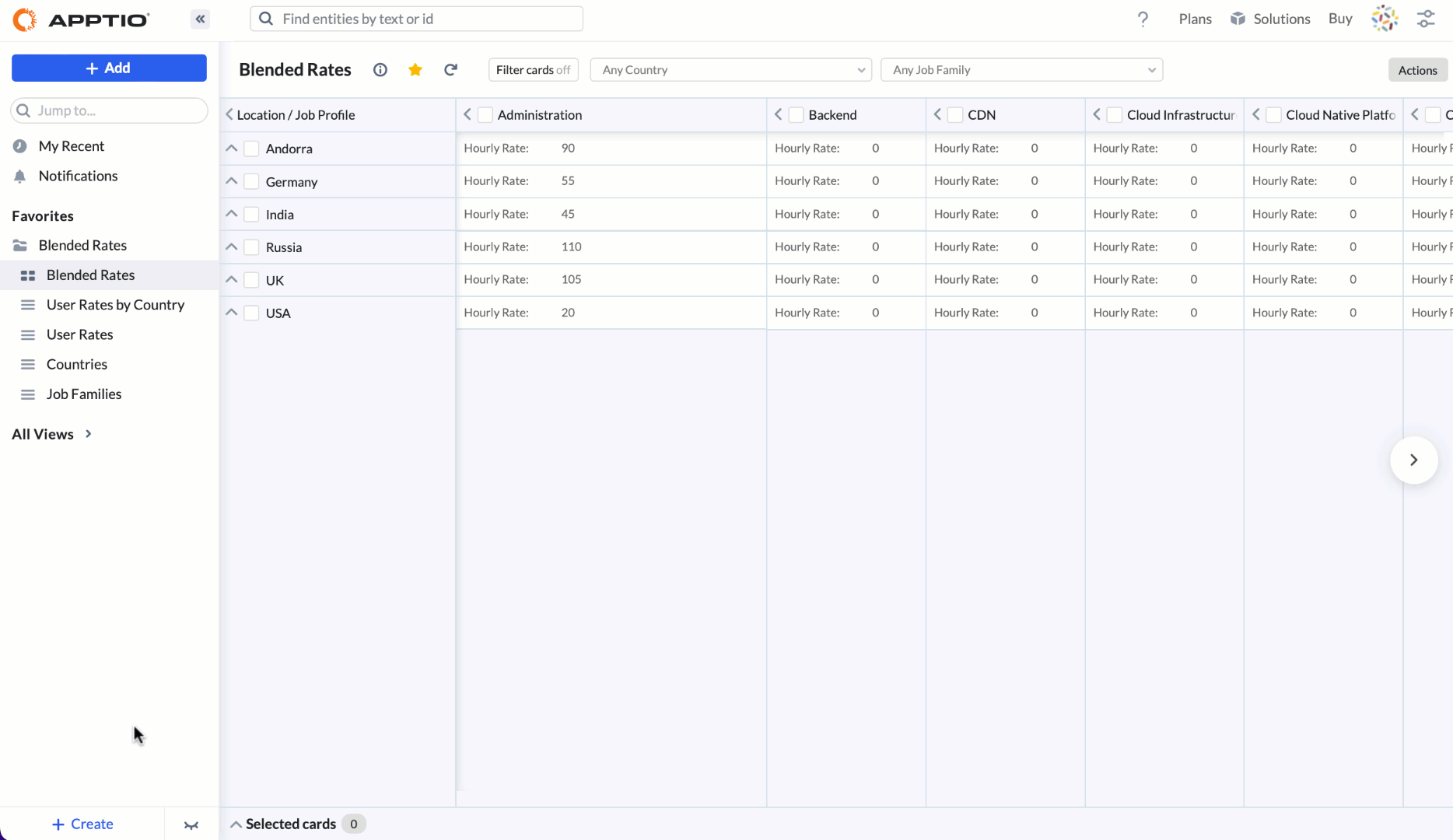Screen dimensions: 1453x840
Task: Toggle Filter cards off switch
Action: 533,69
